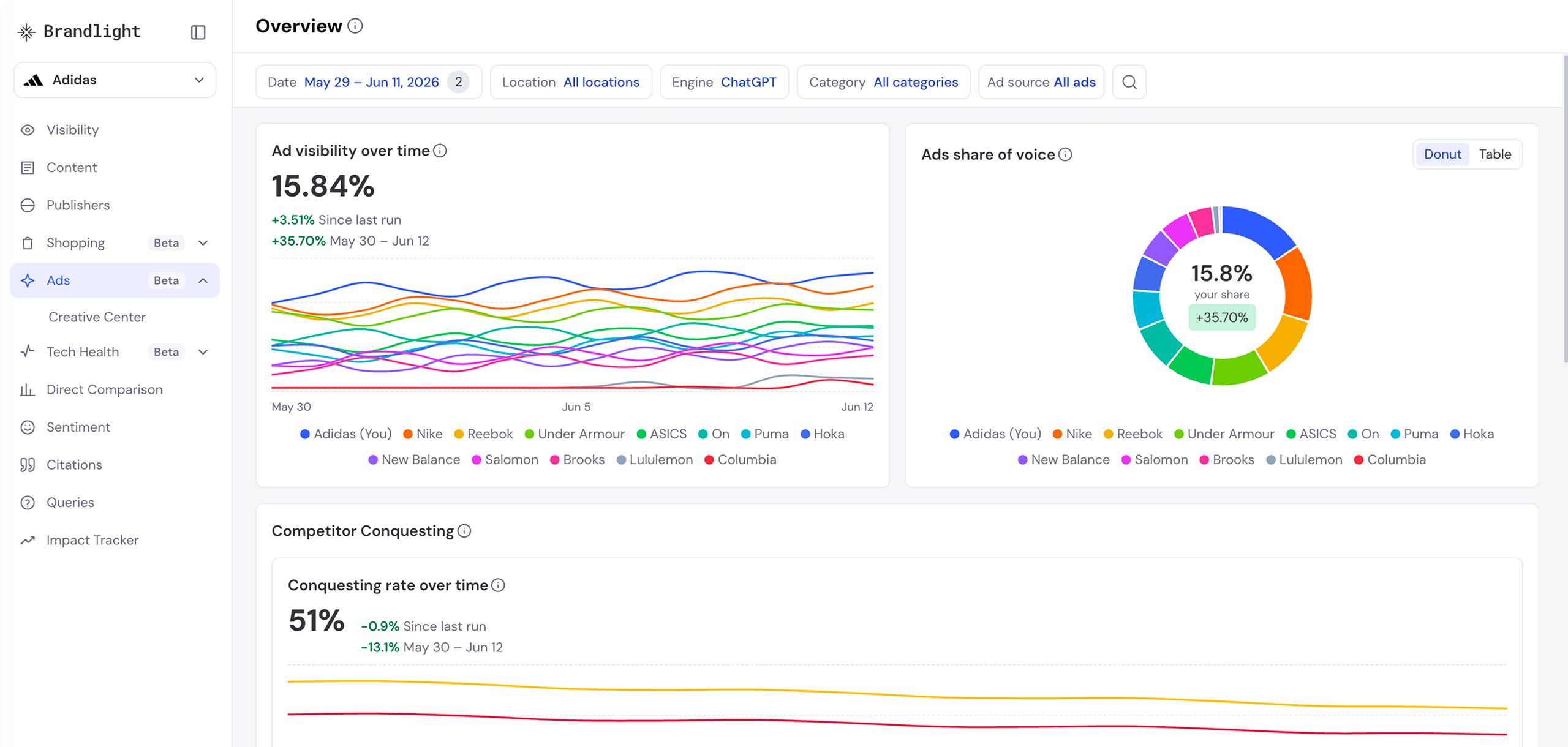Switch share of voice to Table view
Screen dimensions: 1568x747
1494,154
